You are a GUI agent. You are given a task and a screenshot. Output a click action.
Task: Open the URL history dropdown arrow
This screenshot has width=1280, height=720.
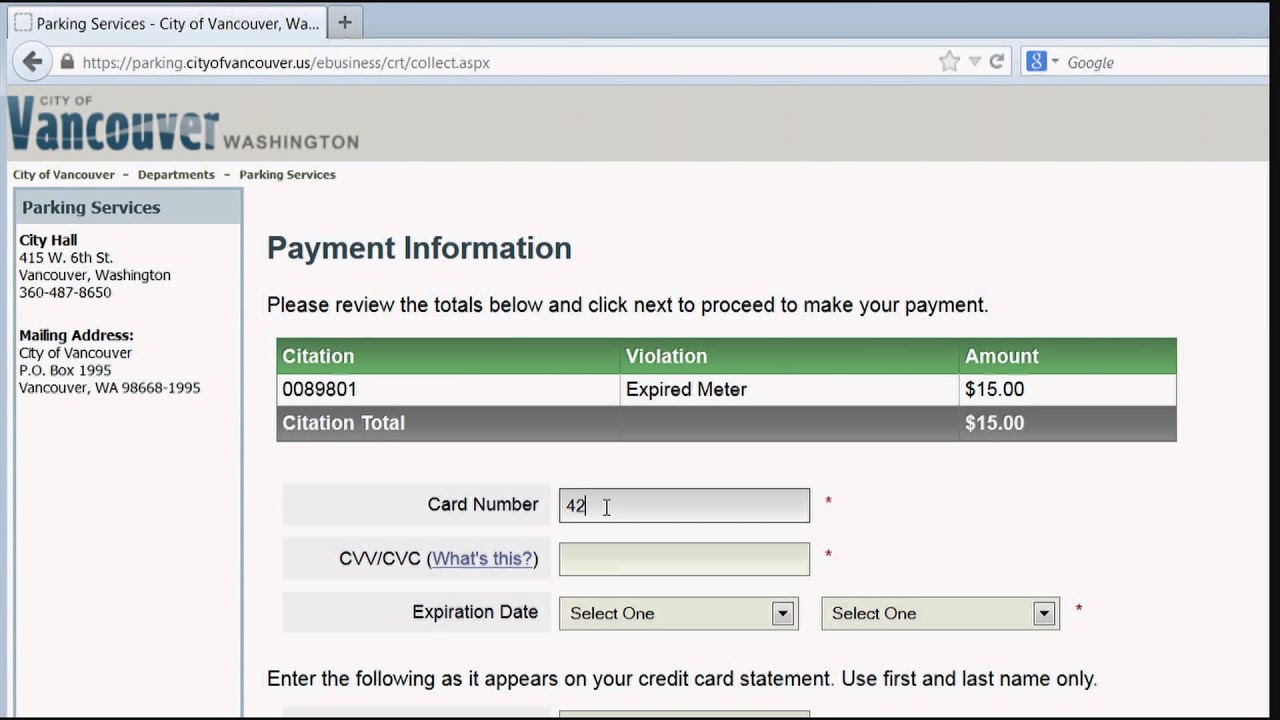tap(975, 62)
